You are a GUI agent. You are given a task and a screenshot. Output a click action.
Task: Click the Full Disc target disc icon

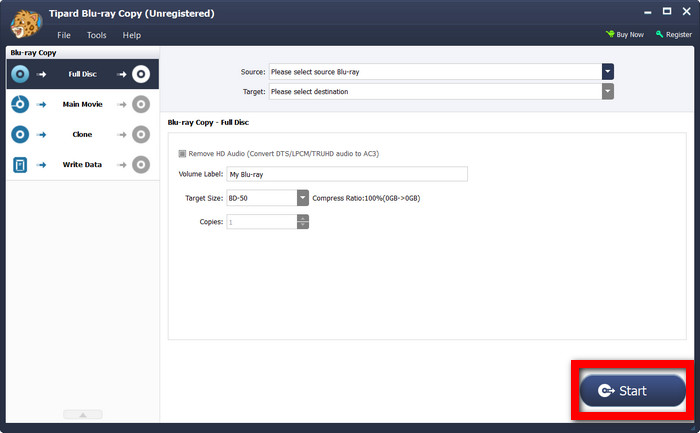tap(141, 74)
